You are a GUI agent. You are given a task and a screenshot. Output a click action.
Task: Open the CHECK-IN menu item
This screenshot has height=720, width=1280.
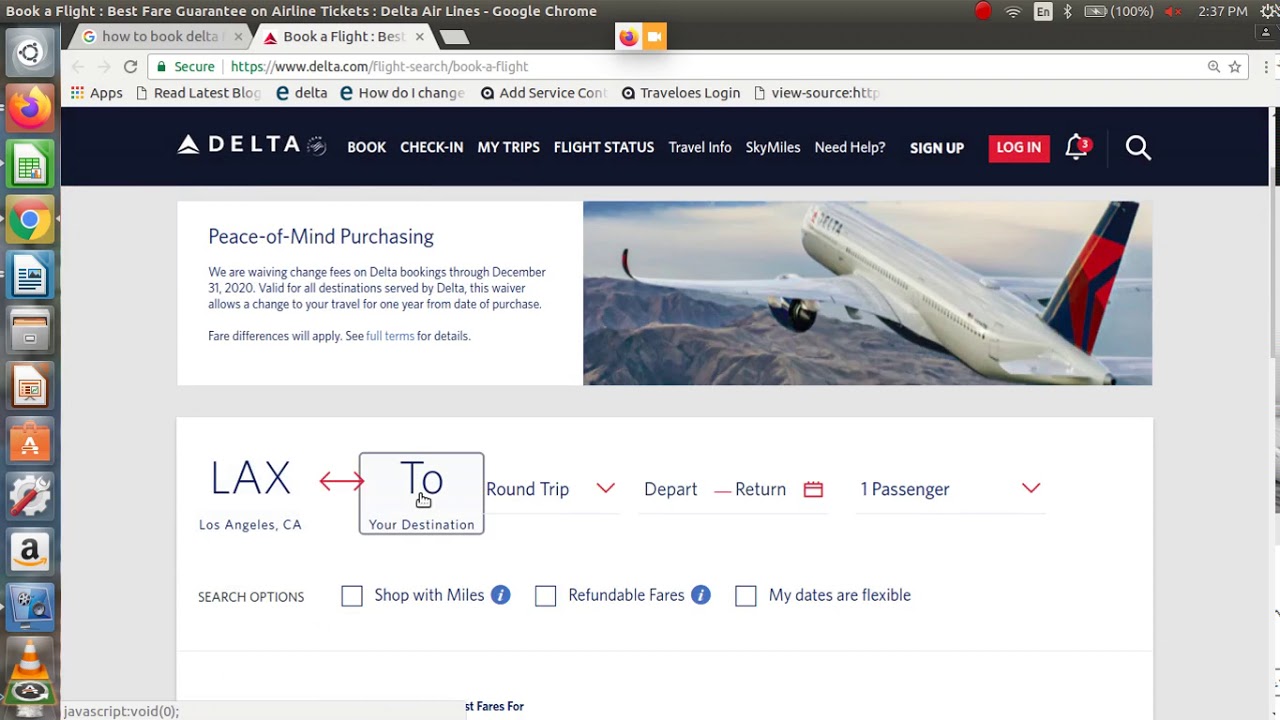(431, 147)
